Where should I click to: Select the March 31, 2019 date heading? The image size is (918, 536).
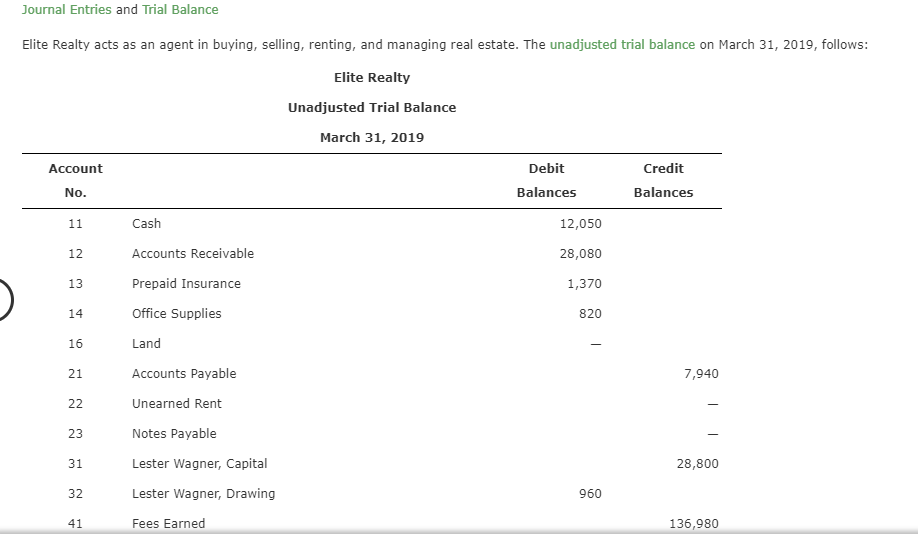click(372, 138)
